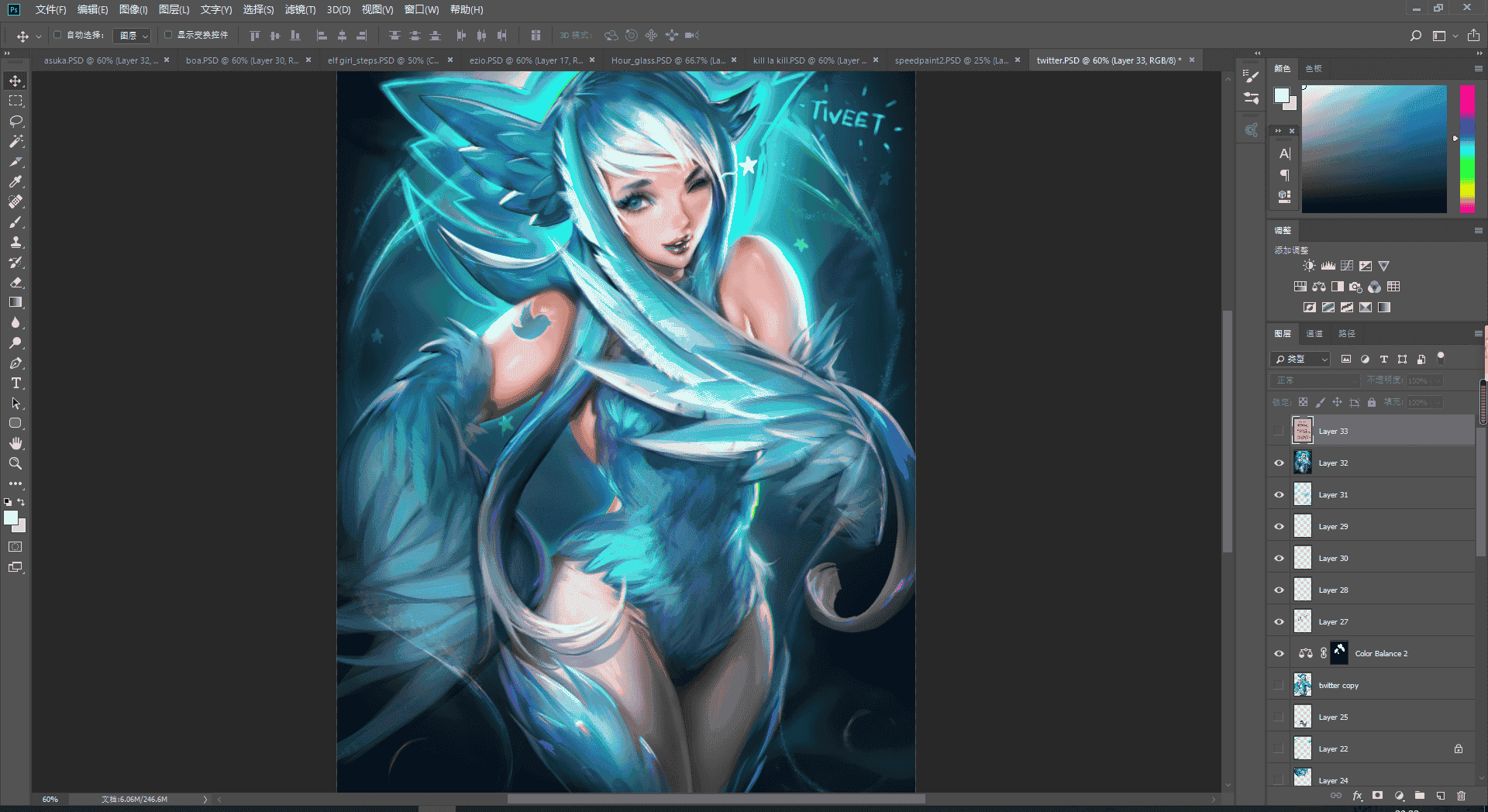
Task: Switch to the Paths panel tab (路径)
Action: click(1347, 334)
